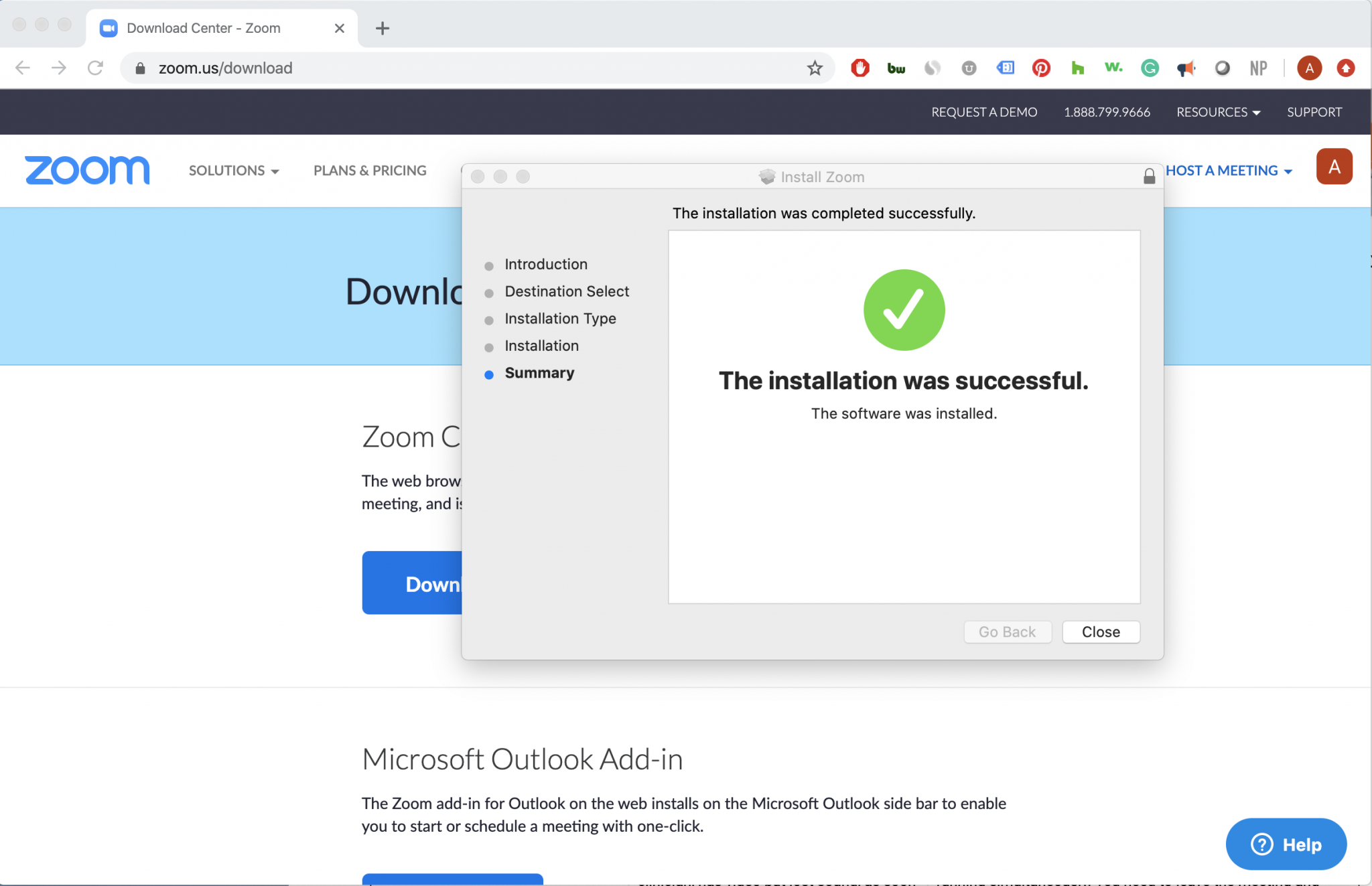Open the red hand ad-blocker extension
Screen dimensions: 1372x886
(860, 68)
